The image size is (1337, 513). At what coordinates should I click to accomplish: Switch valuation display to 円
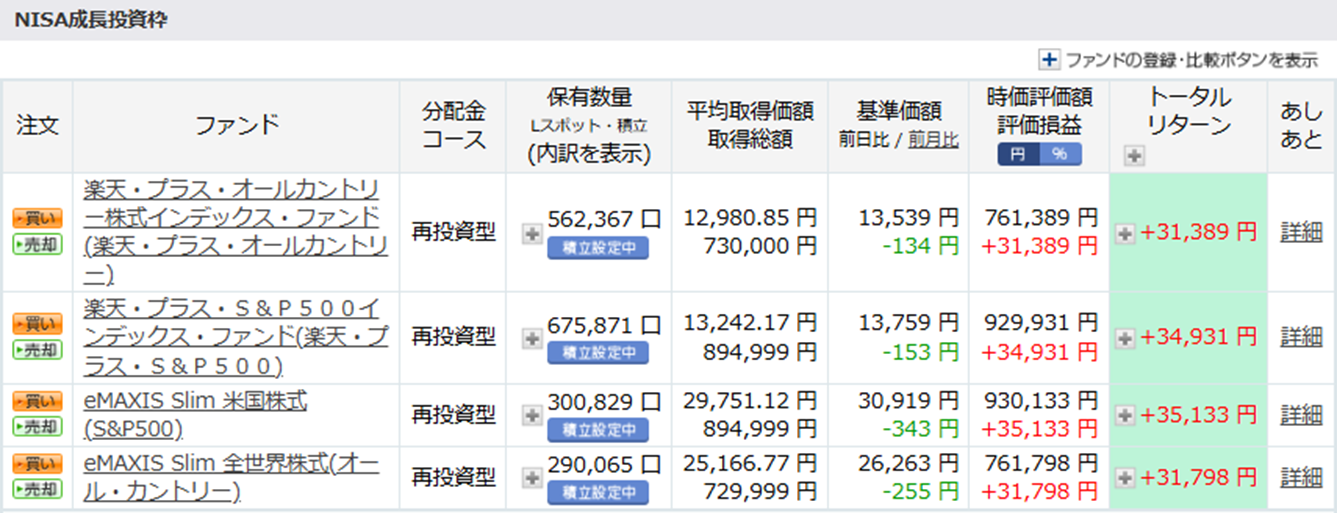point(1018,154)
